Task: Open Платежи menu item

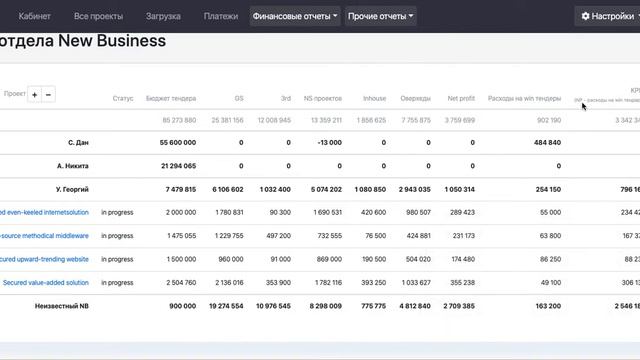Action: pyautogui.click(x=221, y=16)
